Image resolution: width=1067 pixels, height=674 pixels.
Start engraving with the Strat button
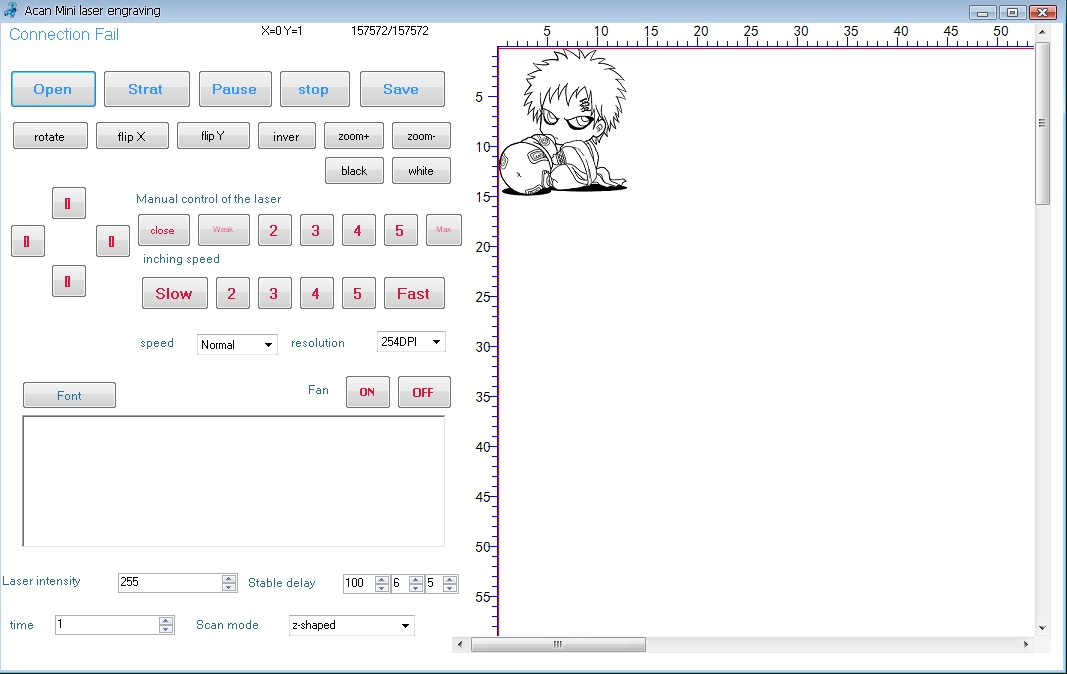coord(146,89)
